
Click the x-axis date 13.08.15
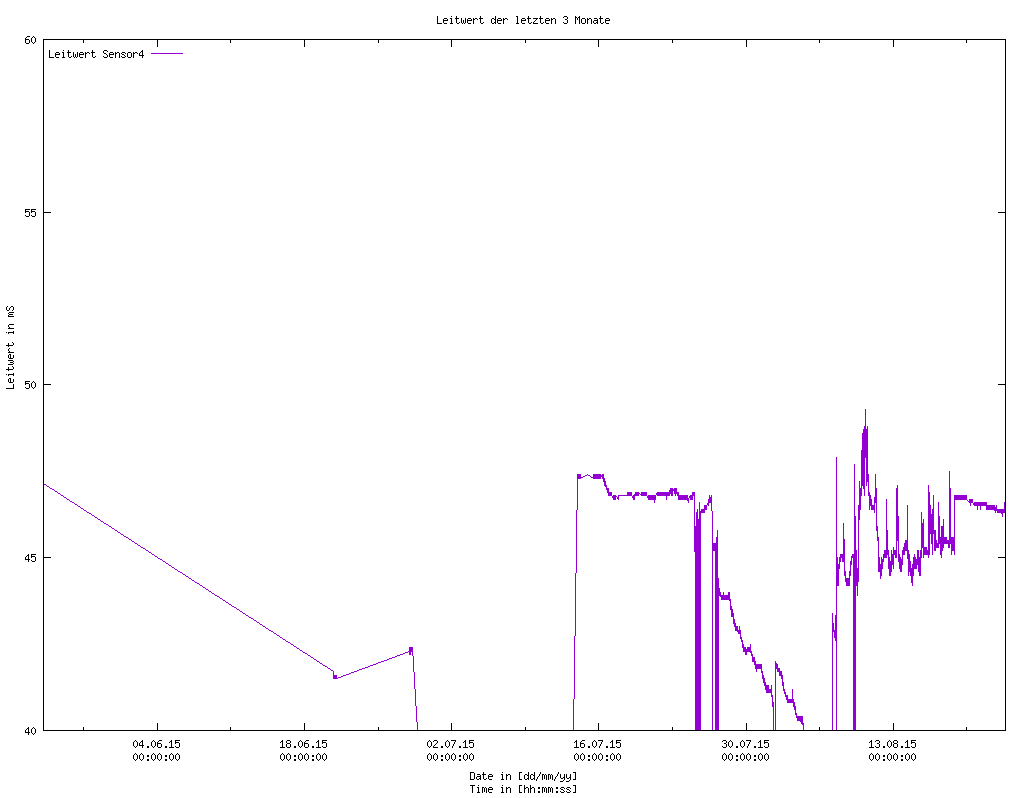pyautogui.click(x=892, y=744)
